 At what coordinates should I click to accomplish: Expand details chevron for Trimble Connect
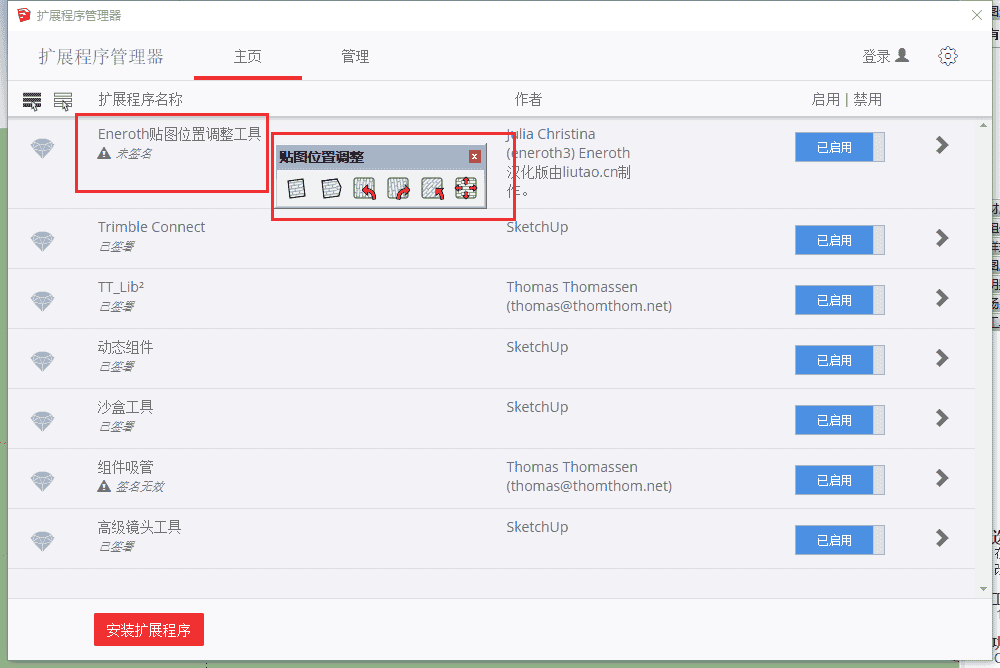pos(942,238)
